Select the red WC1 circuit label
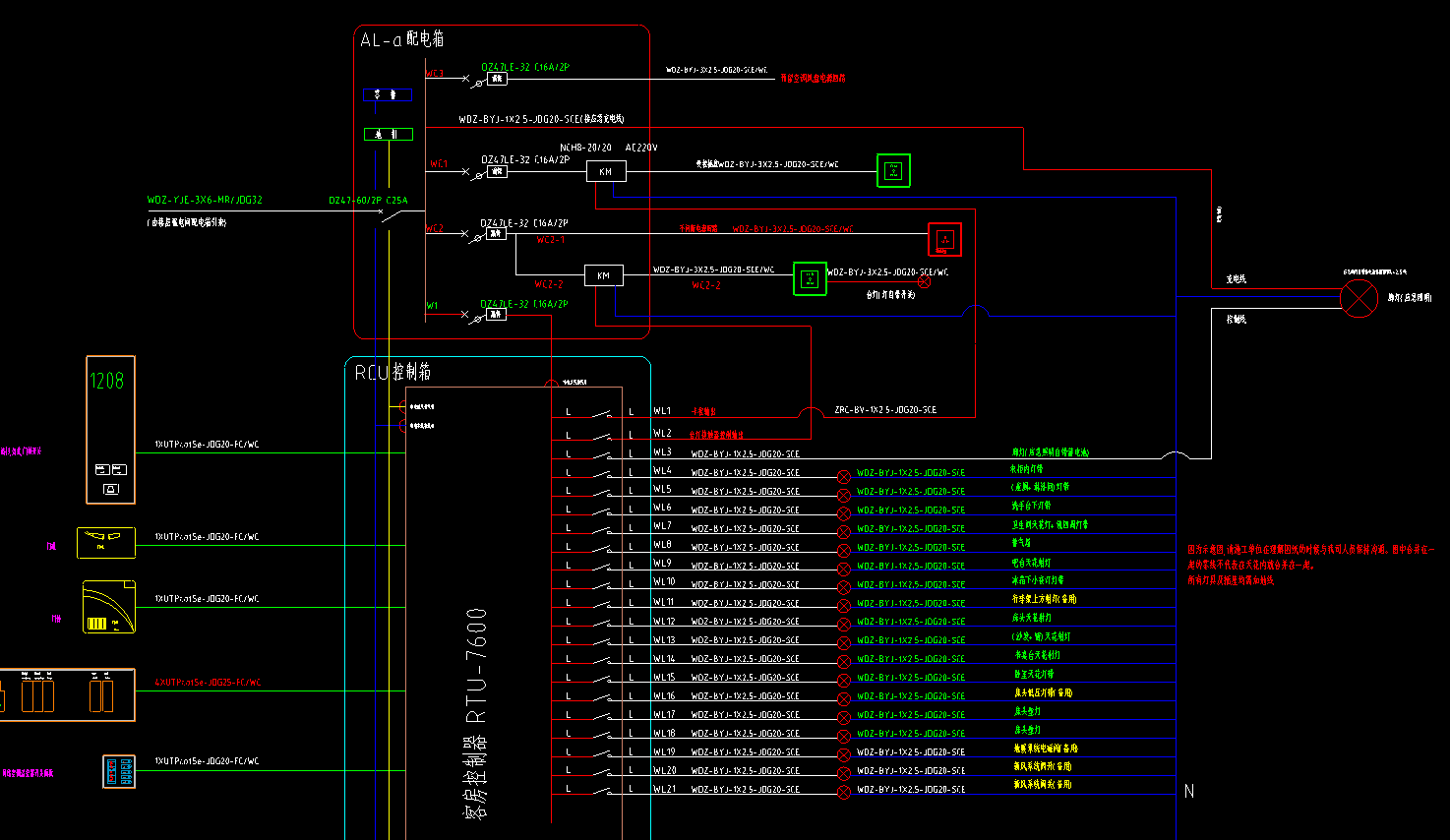Screen dimensions: 1450x840 pos(439,164)
